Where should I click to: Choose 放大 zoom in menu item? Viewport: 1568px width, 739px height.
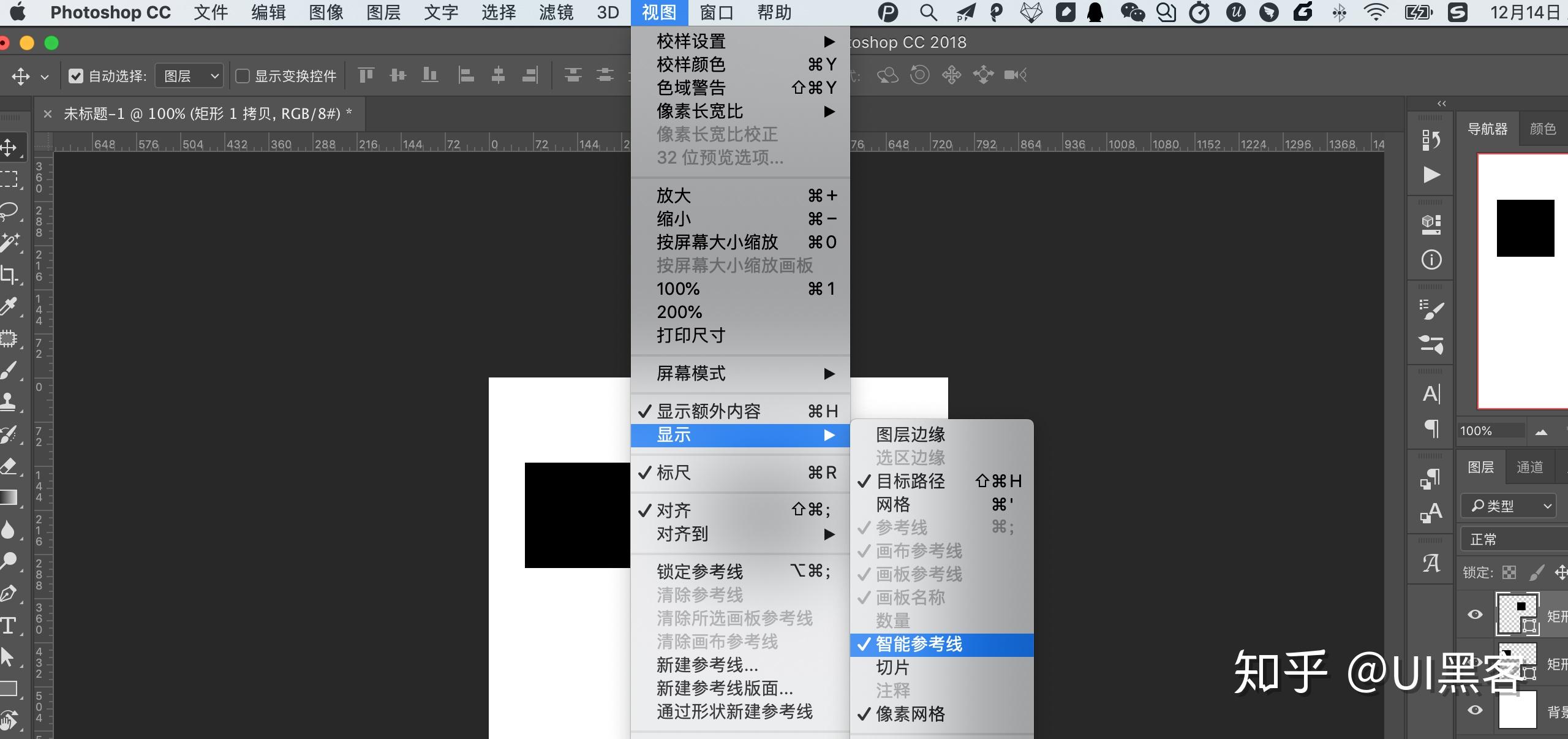coord(741,195)
